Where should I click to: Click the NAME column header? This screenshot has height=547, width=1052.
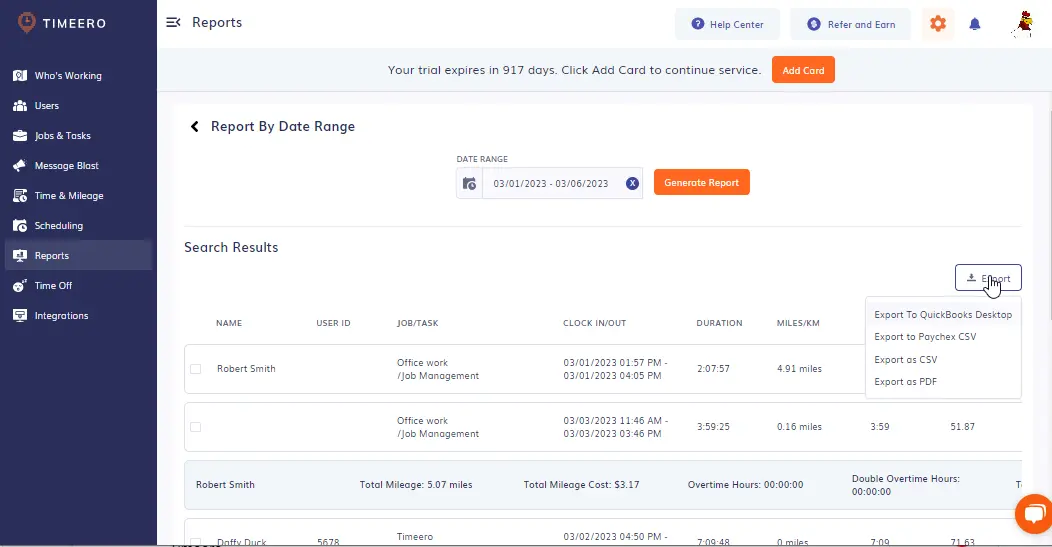coord(229,323)
